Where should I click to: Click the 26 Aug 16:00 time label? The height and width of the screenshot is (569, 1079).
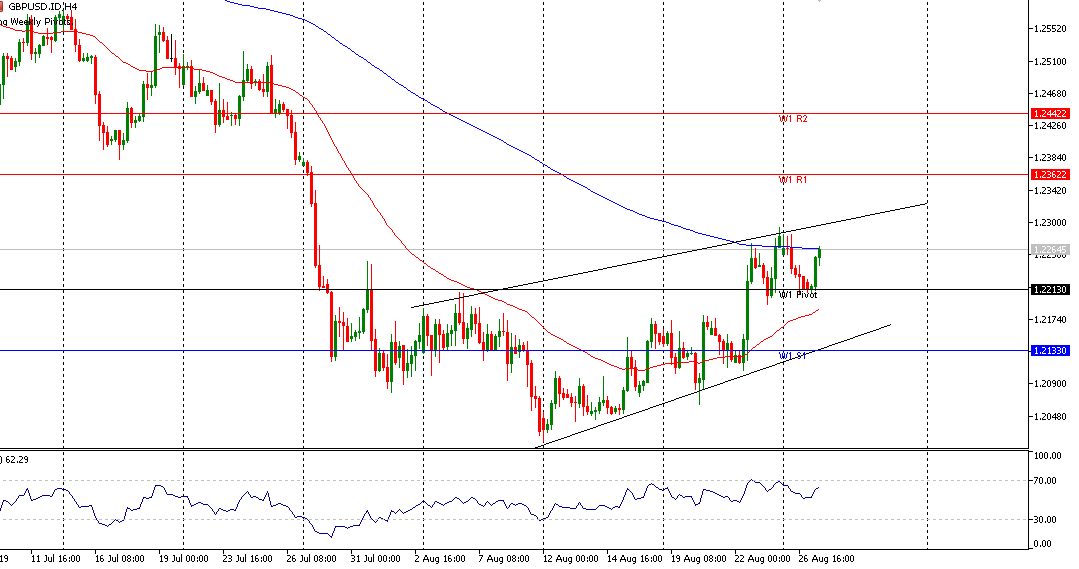(x=826, y=559)
